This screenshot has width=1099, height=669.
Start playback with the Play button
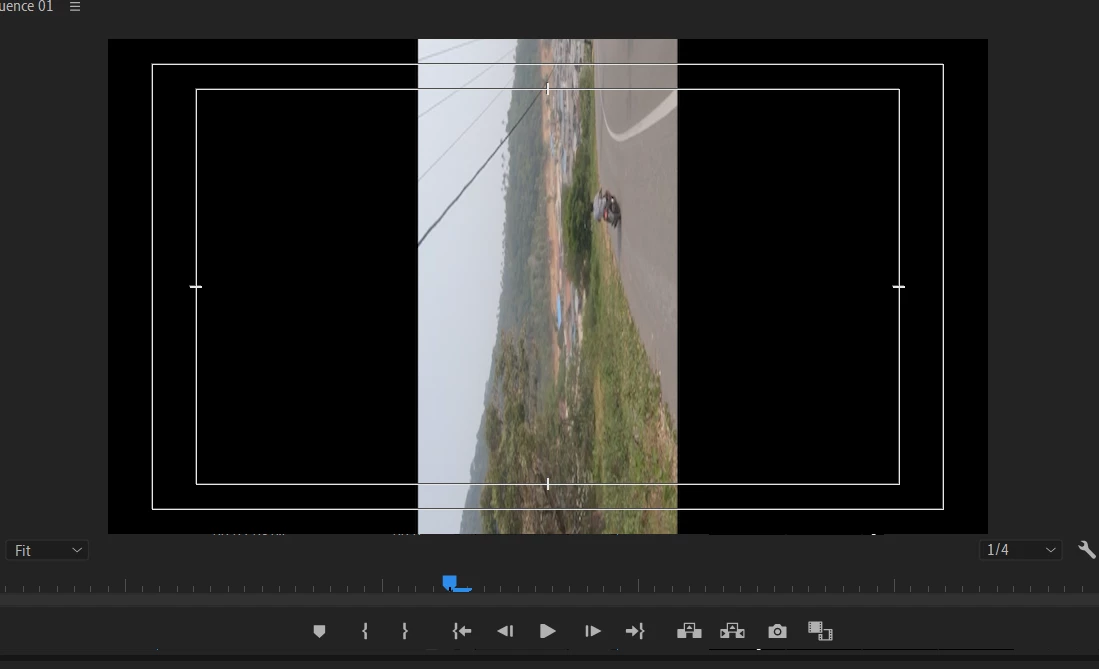547,632
